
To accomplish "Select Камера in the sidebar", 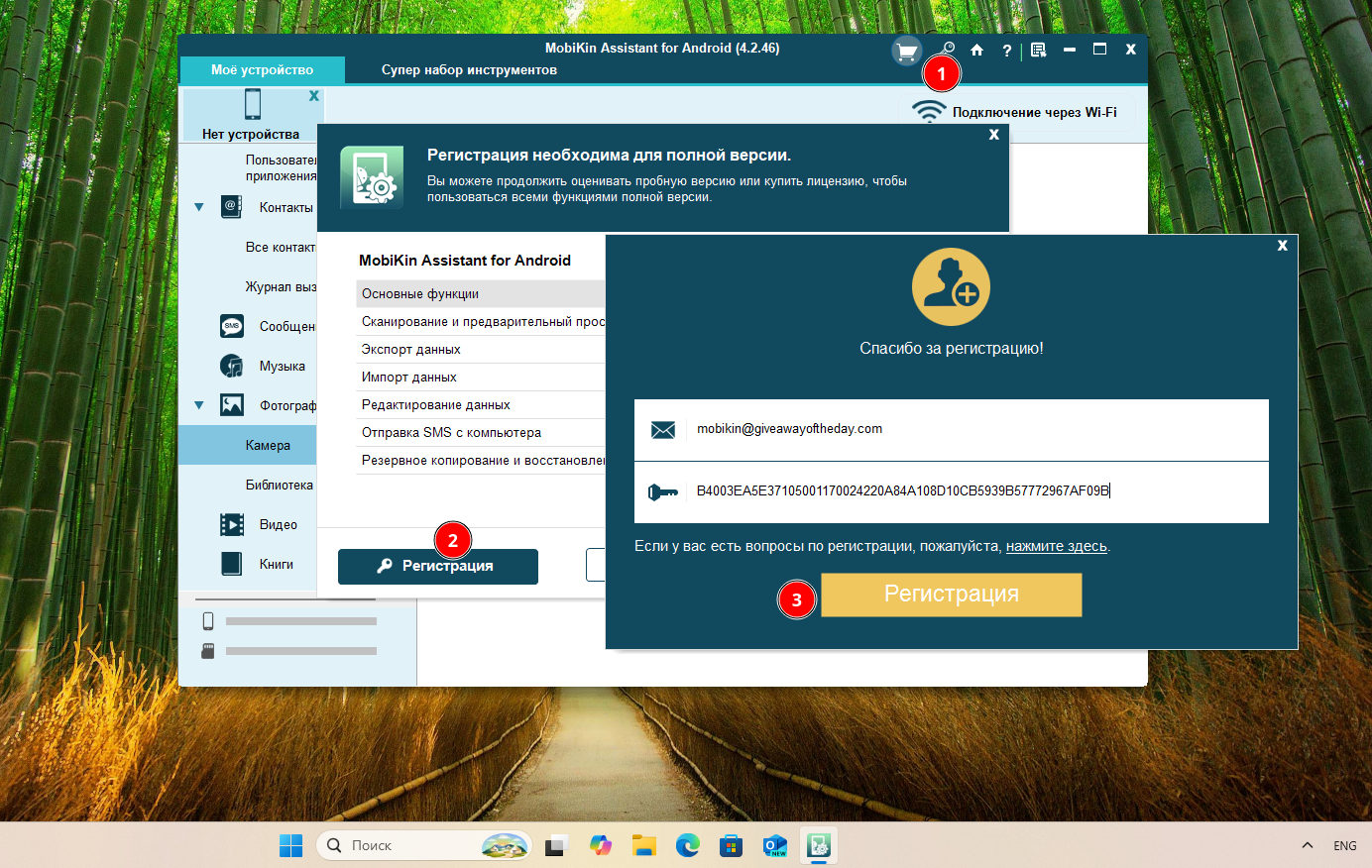I will click(x=248, y=445).
